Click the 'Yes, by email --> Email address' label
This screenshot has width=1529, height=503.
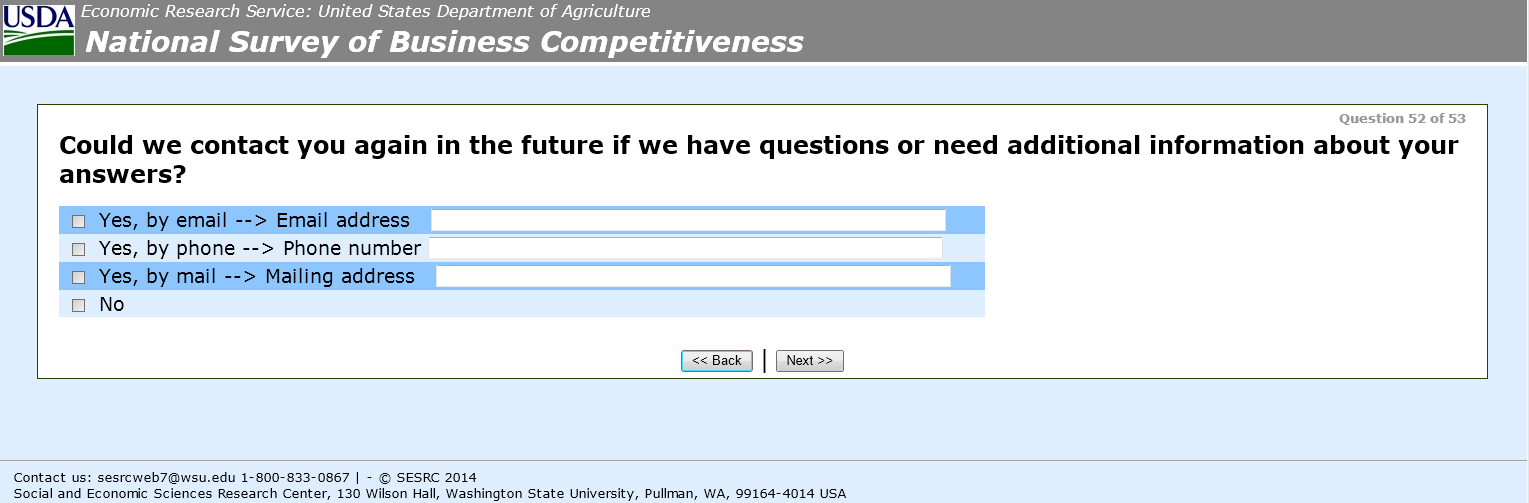point(254,221)
